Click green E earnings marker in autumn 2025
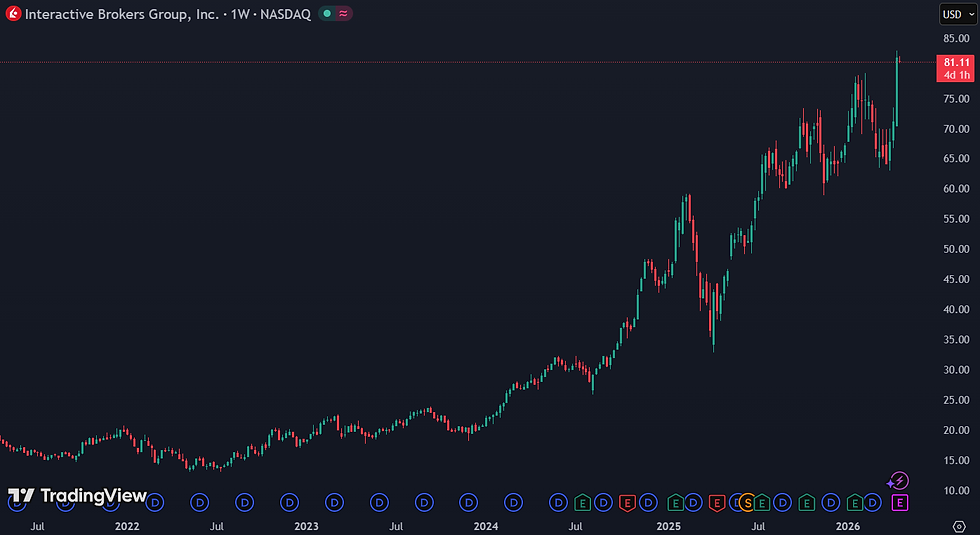Viewport: 980px width, 535px height. click(x=807, y=502)
